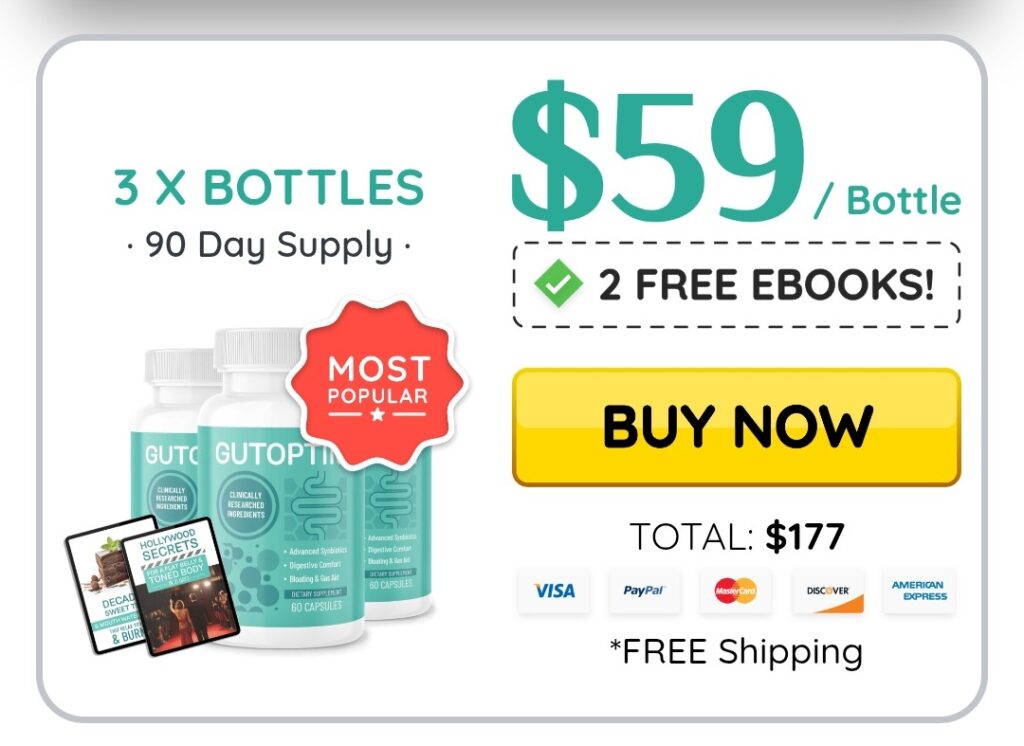Select the Visa payment icon

click(554, 591)
